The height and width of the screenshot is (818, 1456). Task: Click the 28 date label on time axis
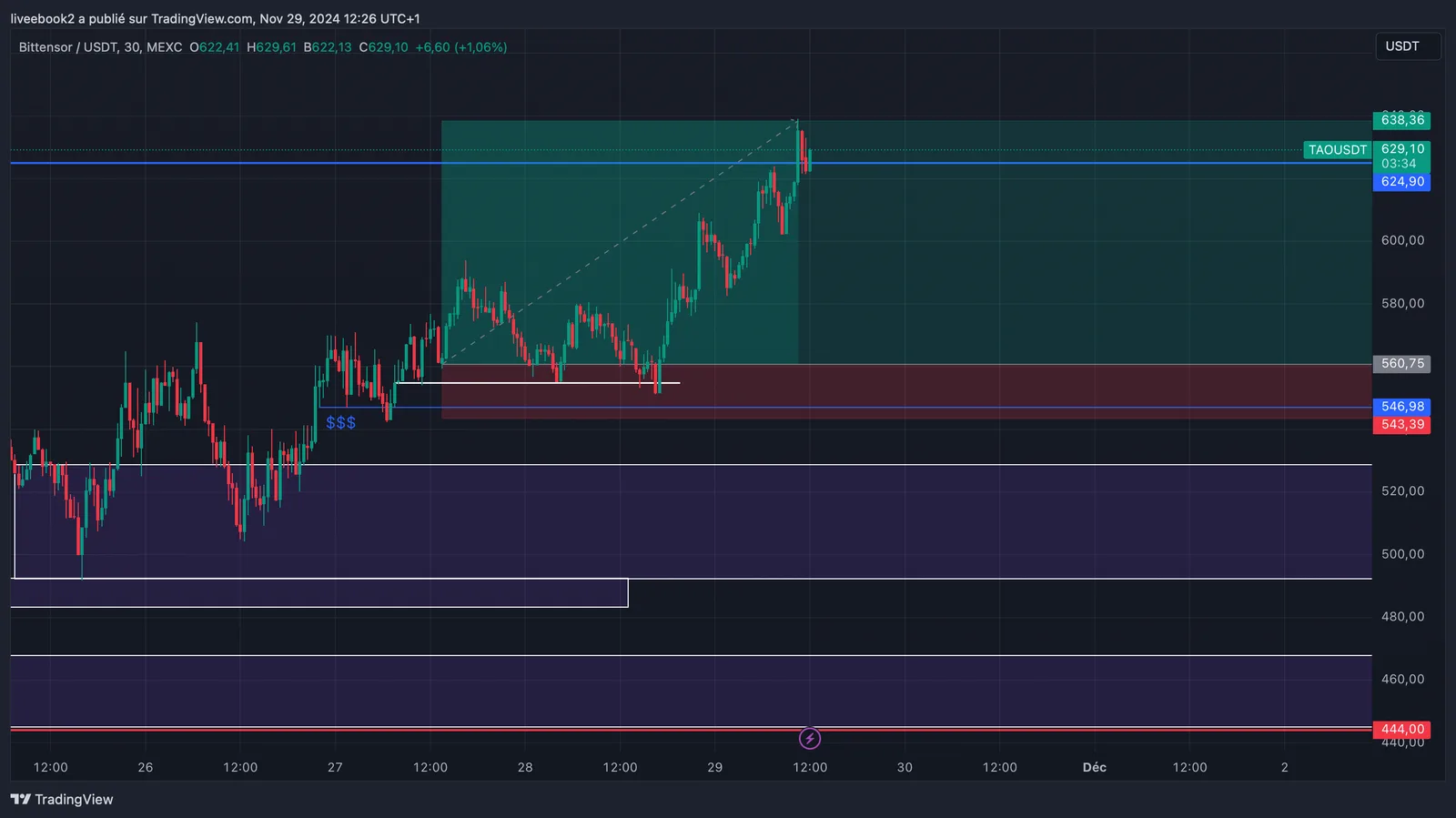pyautogui.click(x=525, y=767)
